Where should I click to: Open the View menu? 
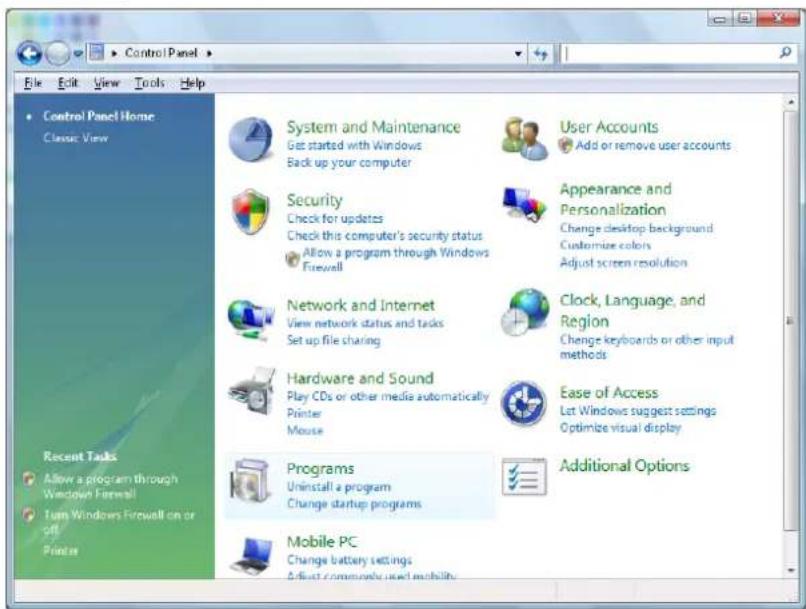point(106,83)
